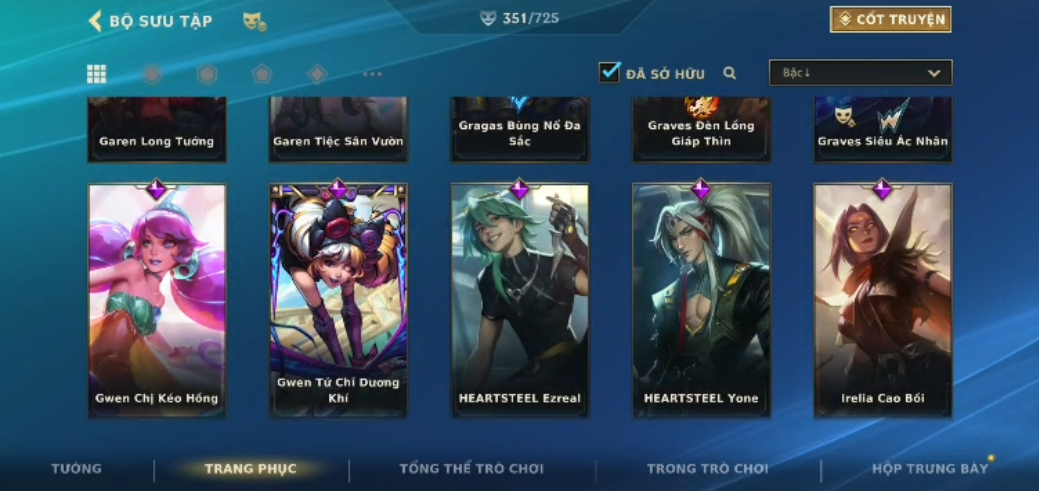Click the mask coins icon beside Bộ Sưu Tập
The height and width of the screenshot is (491, 1039).
tap(254, 21)
